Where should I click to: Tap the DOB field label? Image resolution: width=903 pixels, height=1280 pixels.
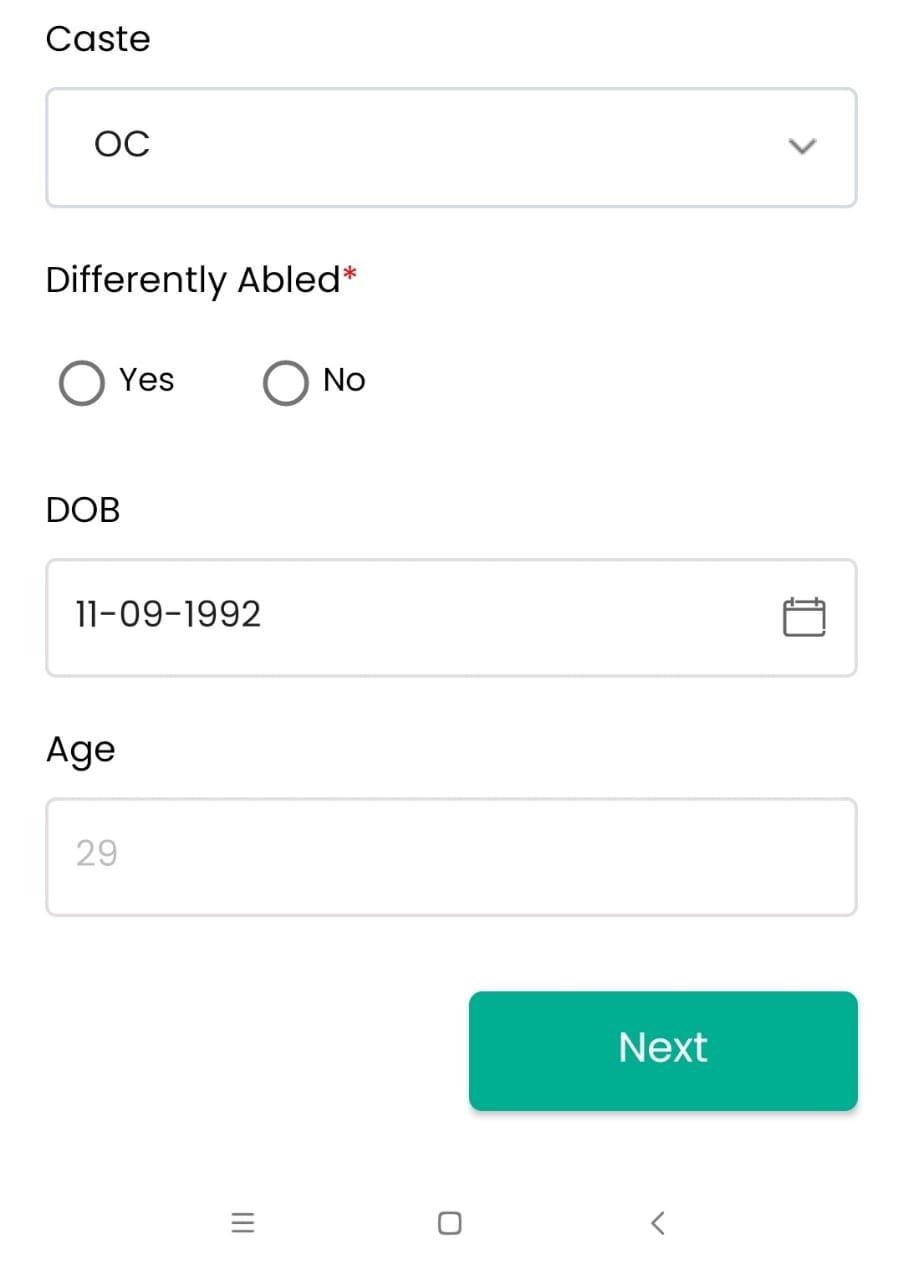[83, 510]
